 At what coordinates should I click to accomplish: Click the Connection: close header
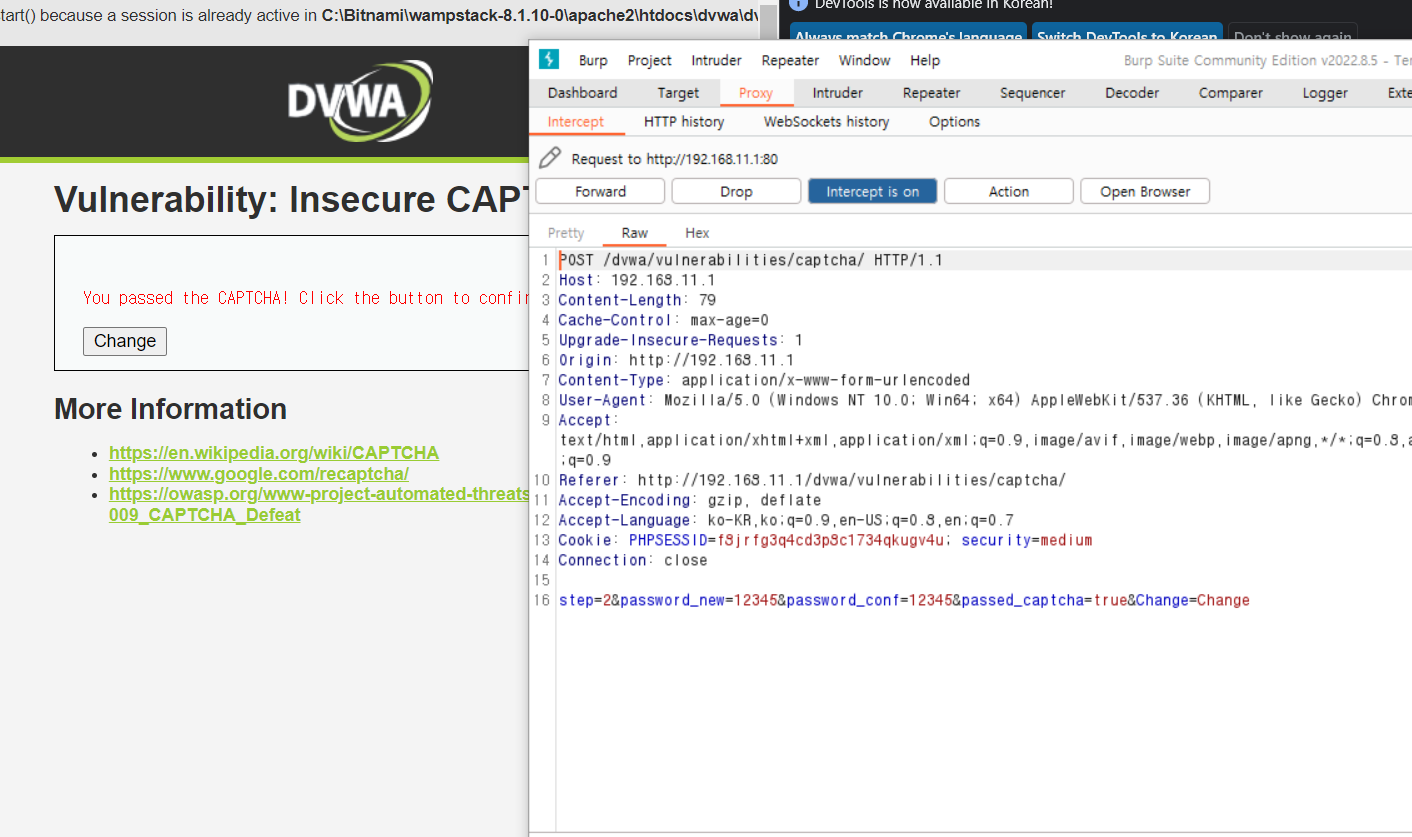coord(632,560)
